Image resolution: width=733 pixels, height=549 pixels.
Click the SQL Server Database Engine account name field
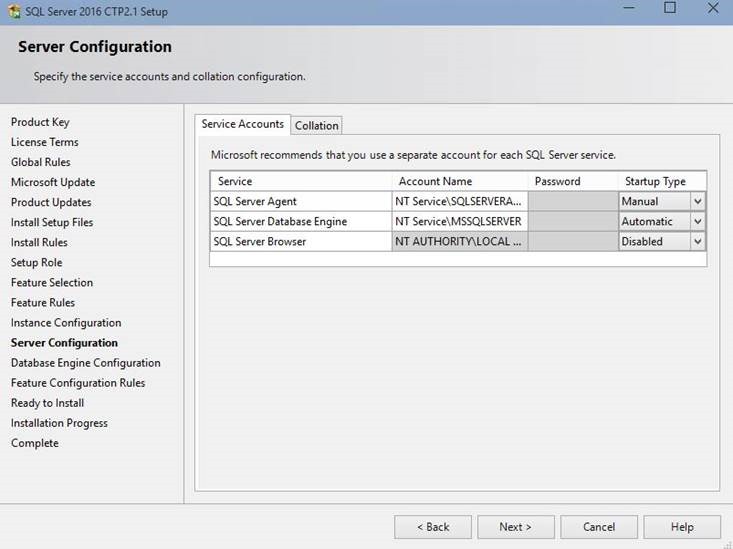tap(460, 222)
